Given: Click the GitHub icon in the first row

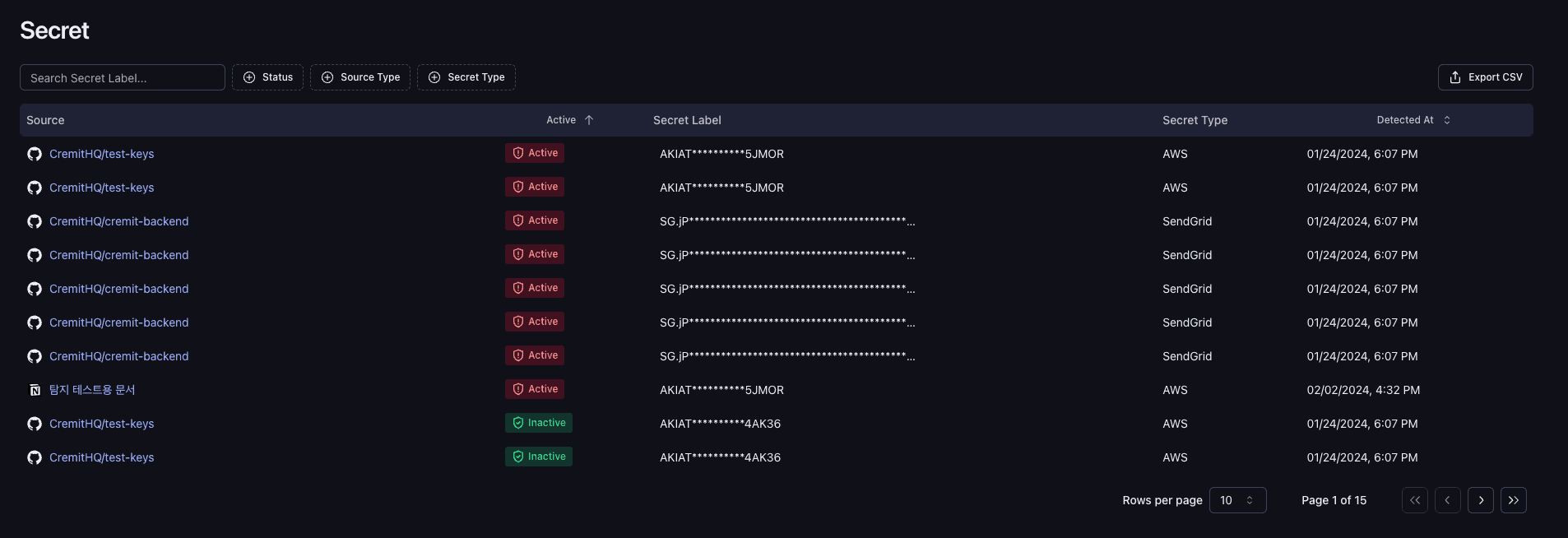Looking at the screenshot, I should click(x=35, y=154).
